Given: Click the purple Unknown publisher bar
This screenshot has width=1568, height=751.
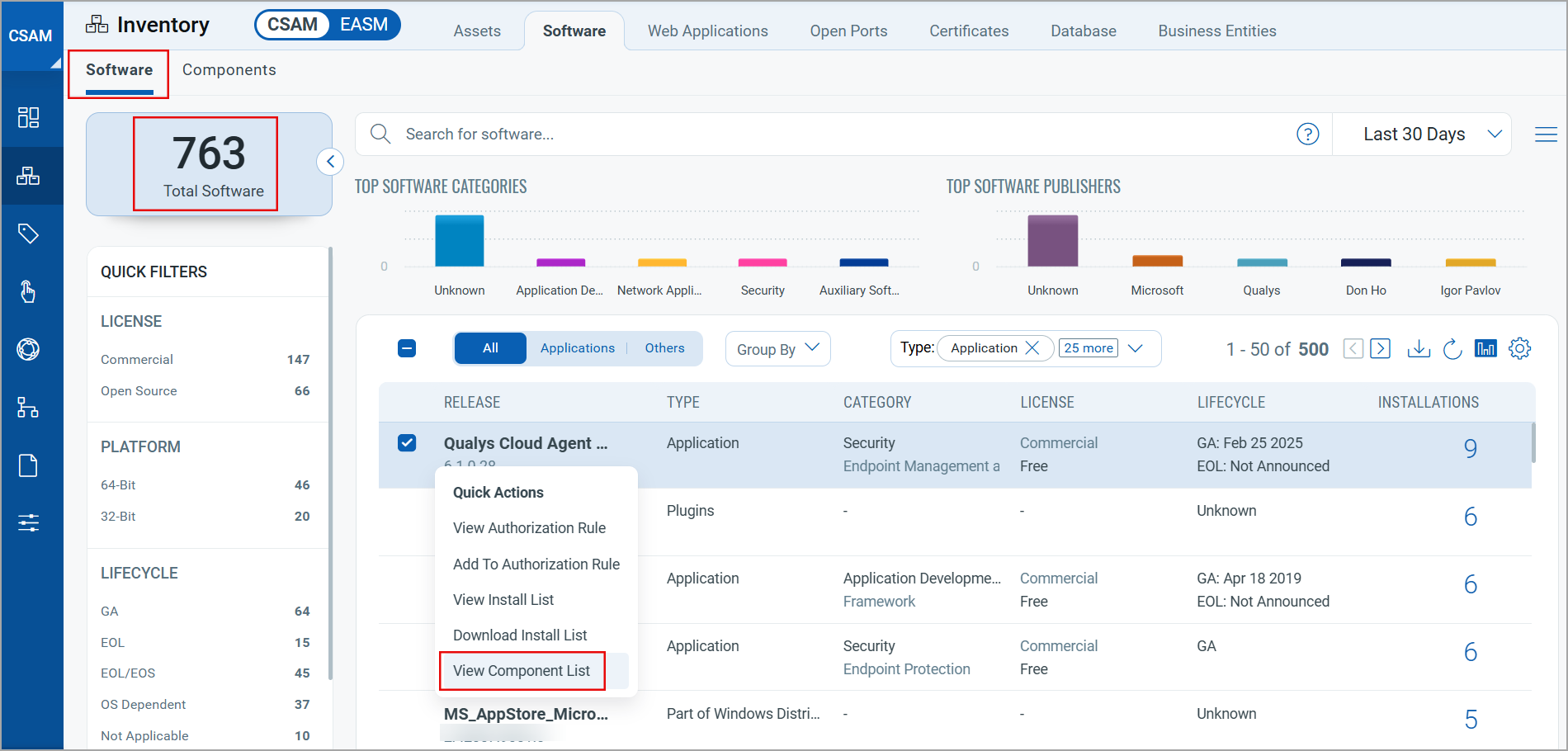Looking at the screenshot, I should pos(1052,241).
